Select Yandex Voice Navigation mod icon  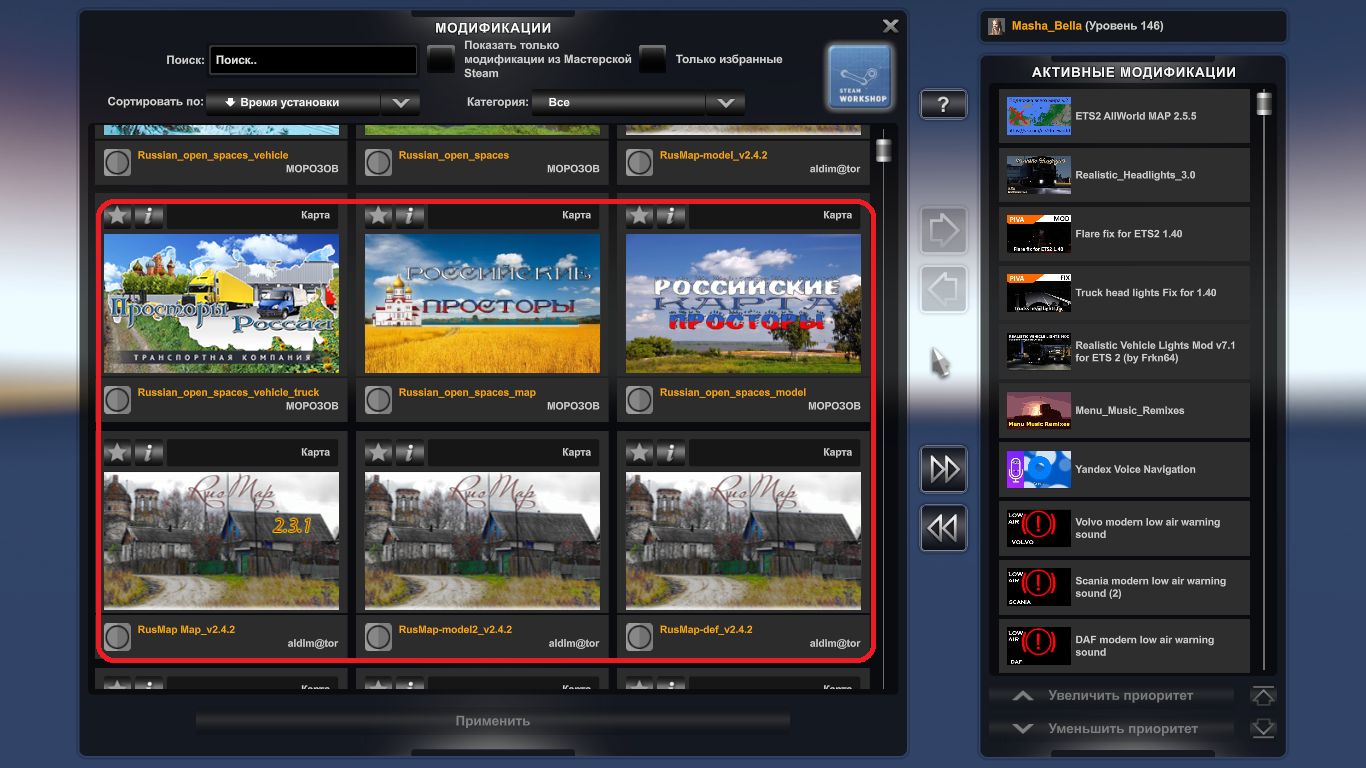pyautogui.click(x=1039, y=469)
